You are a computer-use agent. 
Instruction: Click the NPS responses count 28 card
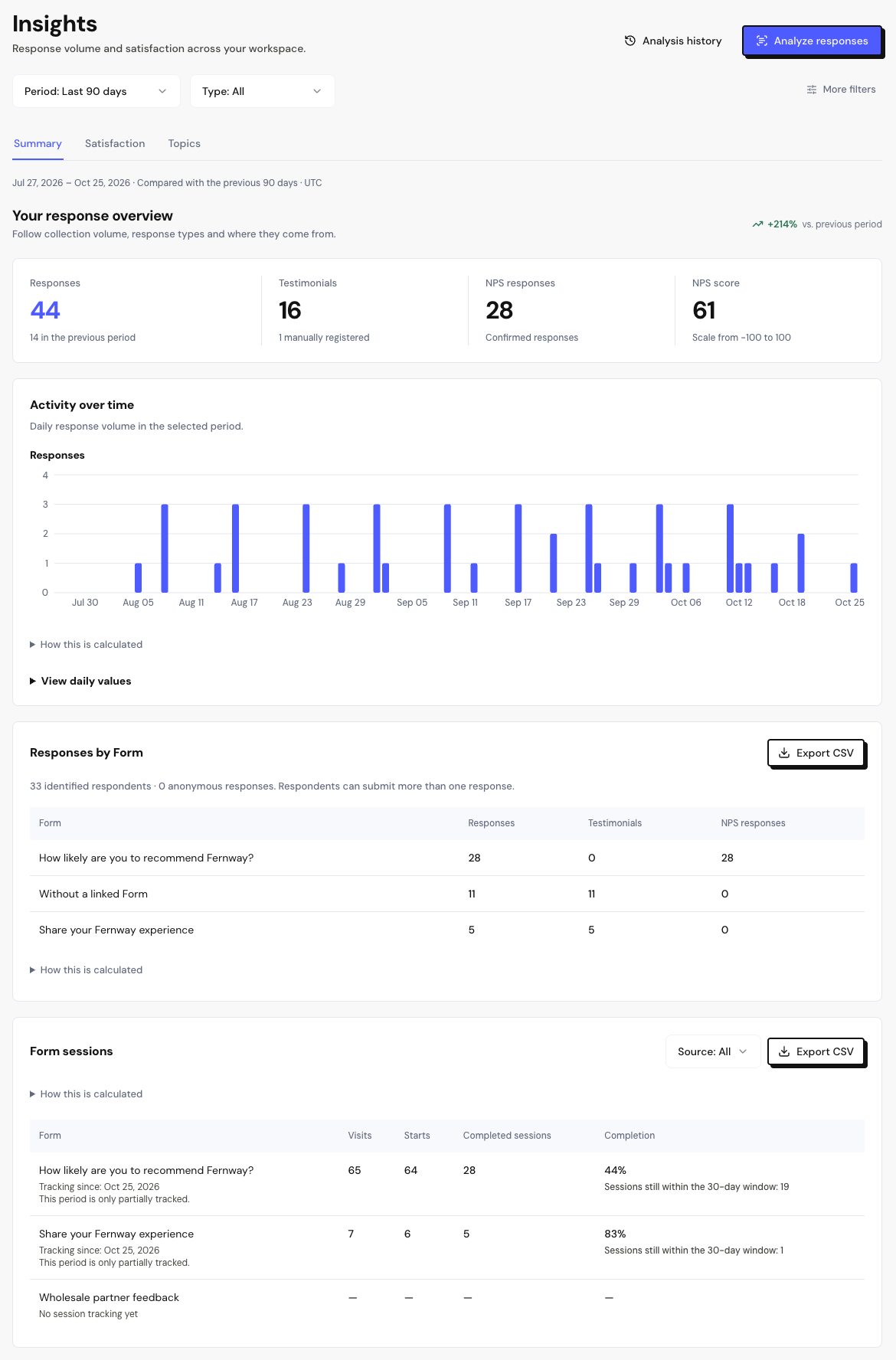click(x=499, y=310)
